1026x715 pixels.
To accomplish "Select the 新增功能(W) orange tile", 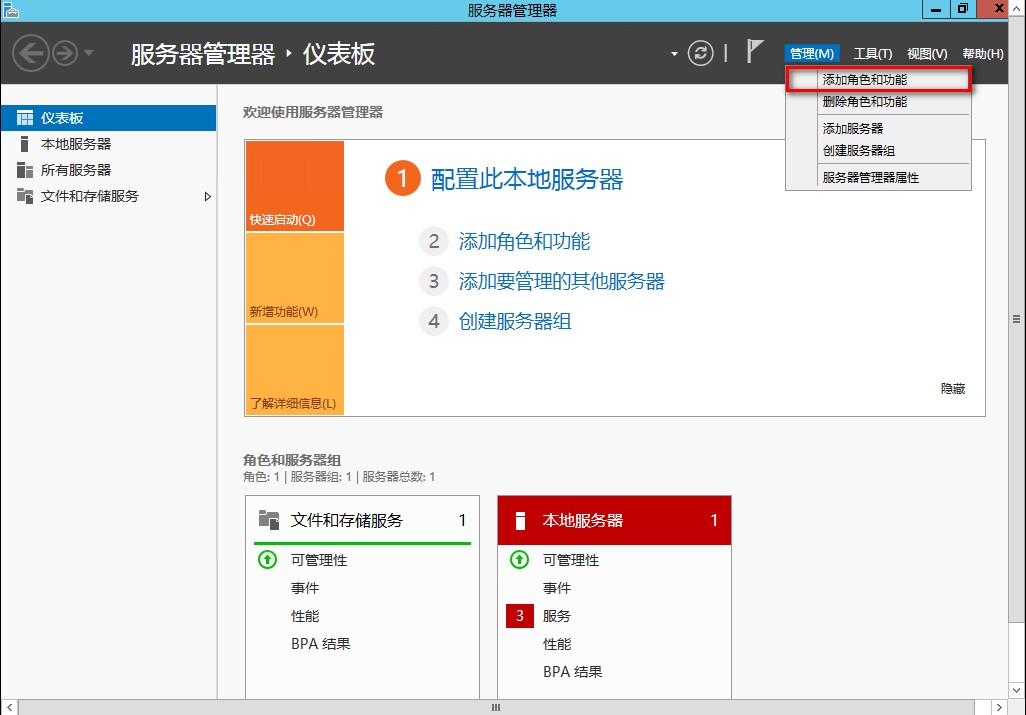I will pos(294,278).
